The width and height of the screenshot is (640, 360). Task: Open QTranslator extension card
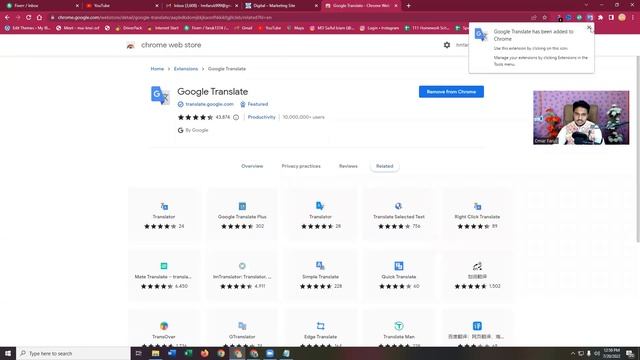242,329
